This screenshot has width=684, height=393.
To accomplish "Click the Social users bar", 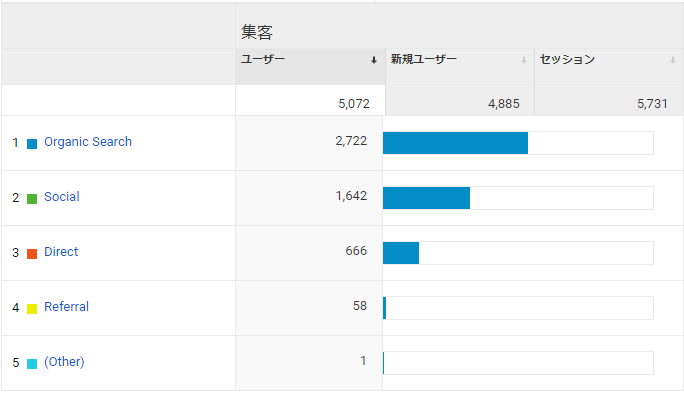I will tap(426, 198).
